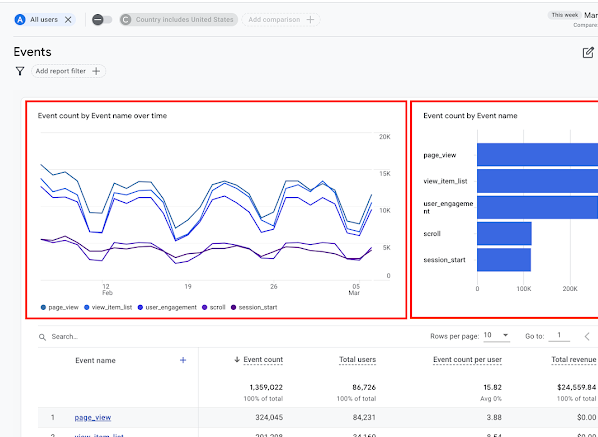
Task: Toggle the comparison switch next to All users
Action: [102, 20]
